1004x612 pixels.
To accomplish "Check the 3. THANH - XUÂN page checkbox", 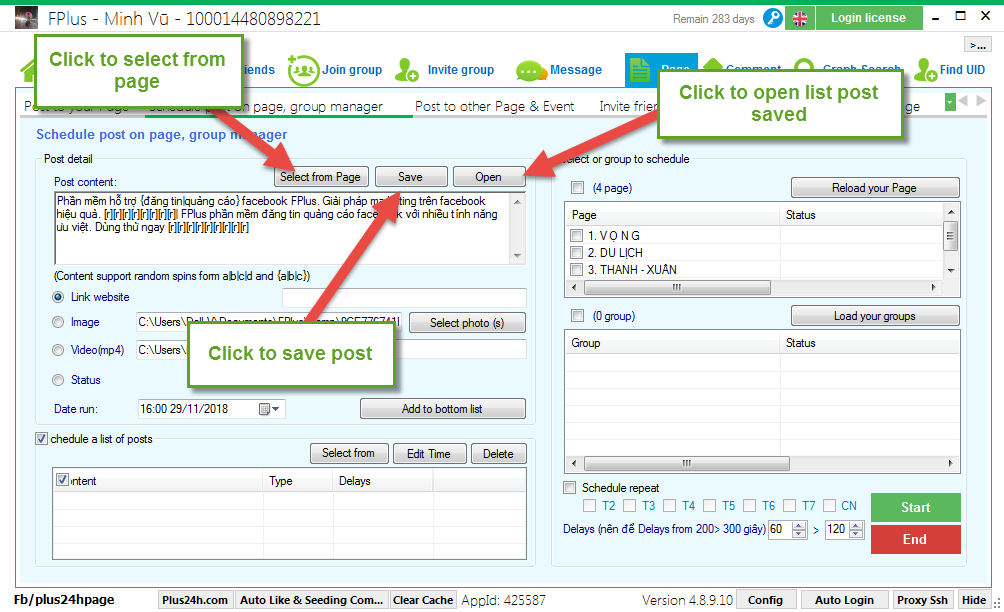I will pos(576,269).
